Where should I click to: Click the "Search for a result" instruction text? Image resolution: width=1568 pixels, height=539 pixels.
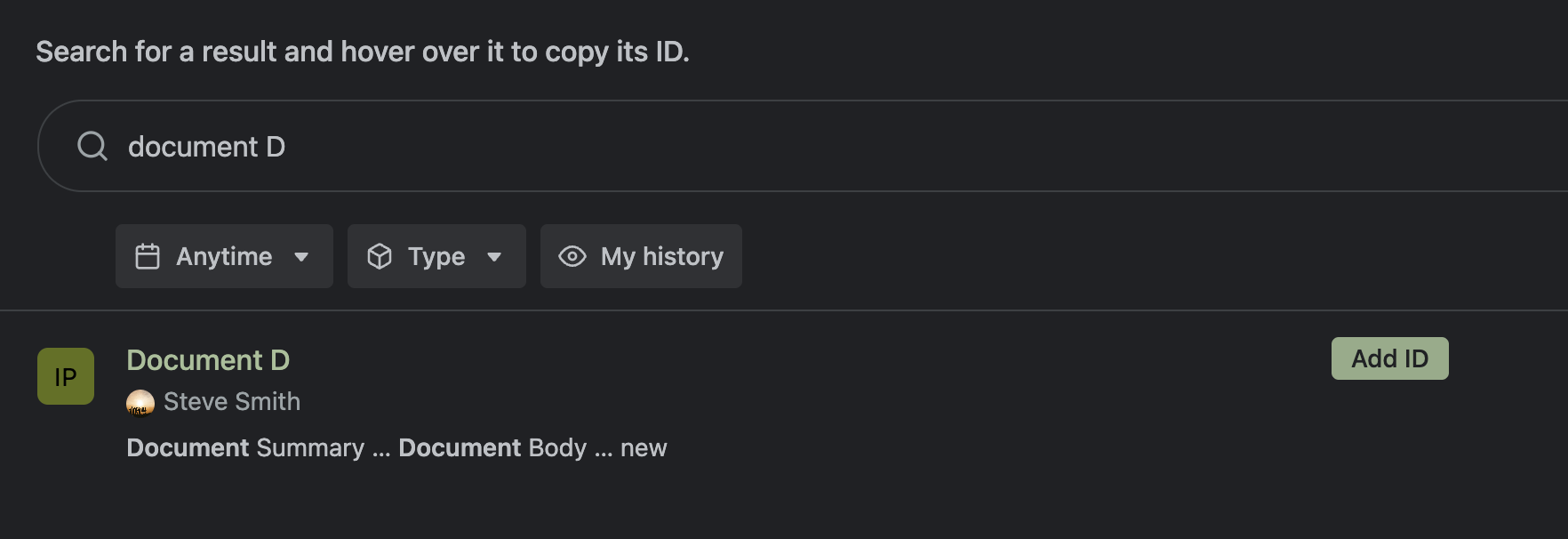[362, 52]
